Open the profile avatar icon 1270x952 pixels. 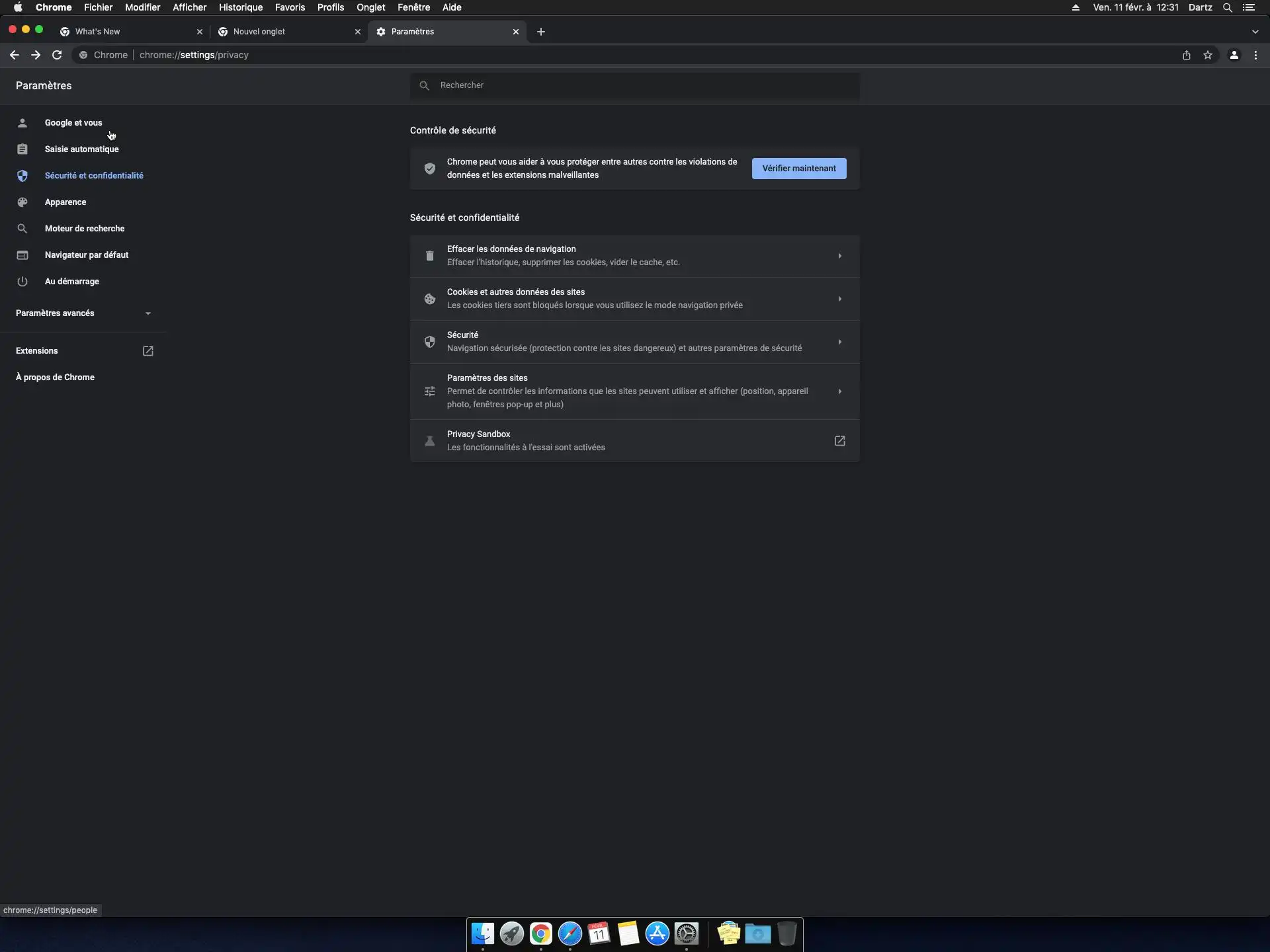pyautogui.click(x=1234, y=55)
